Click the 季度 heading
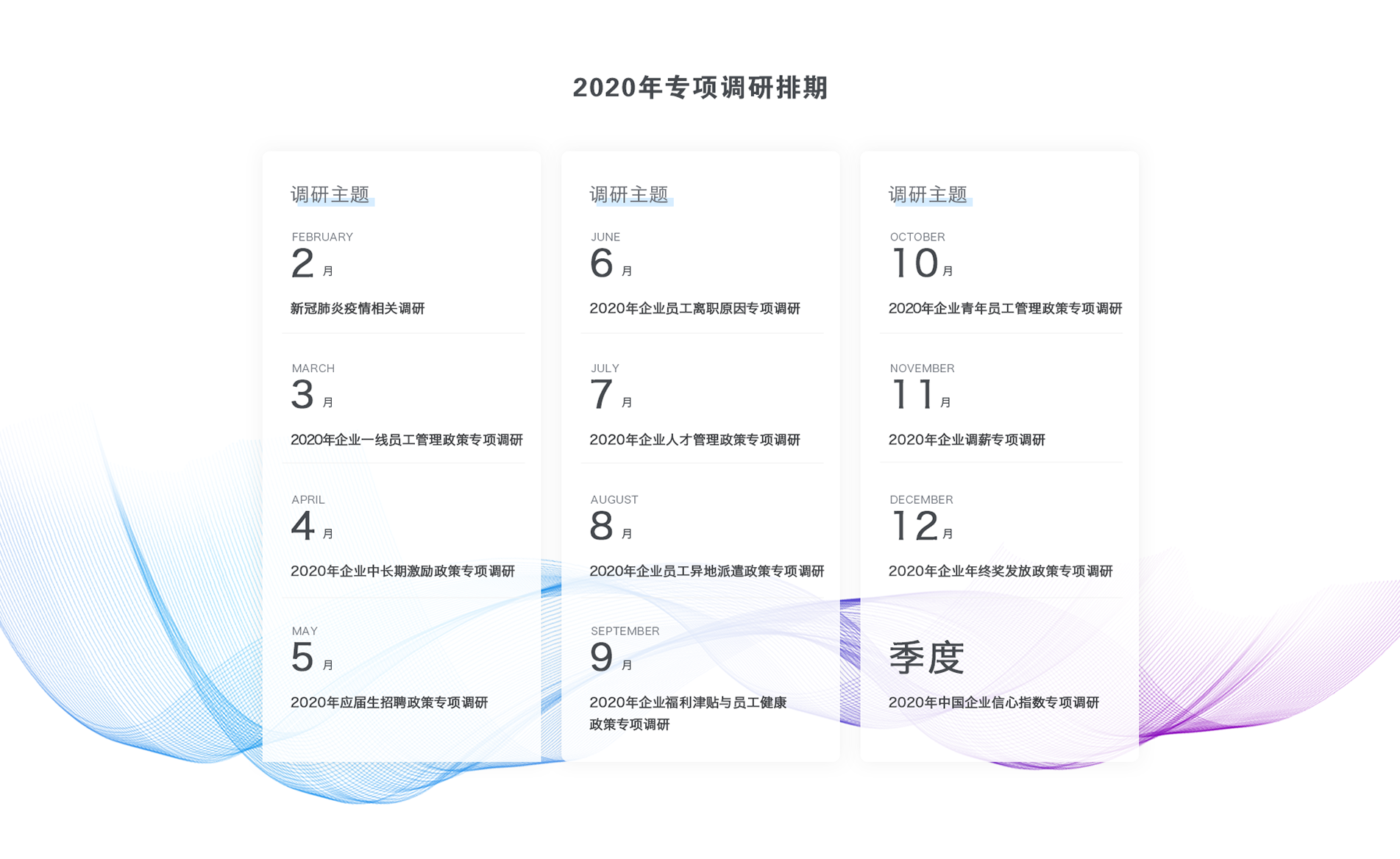This screenshot has width=1400, height=859. pos(927,657)
